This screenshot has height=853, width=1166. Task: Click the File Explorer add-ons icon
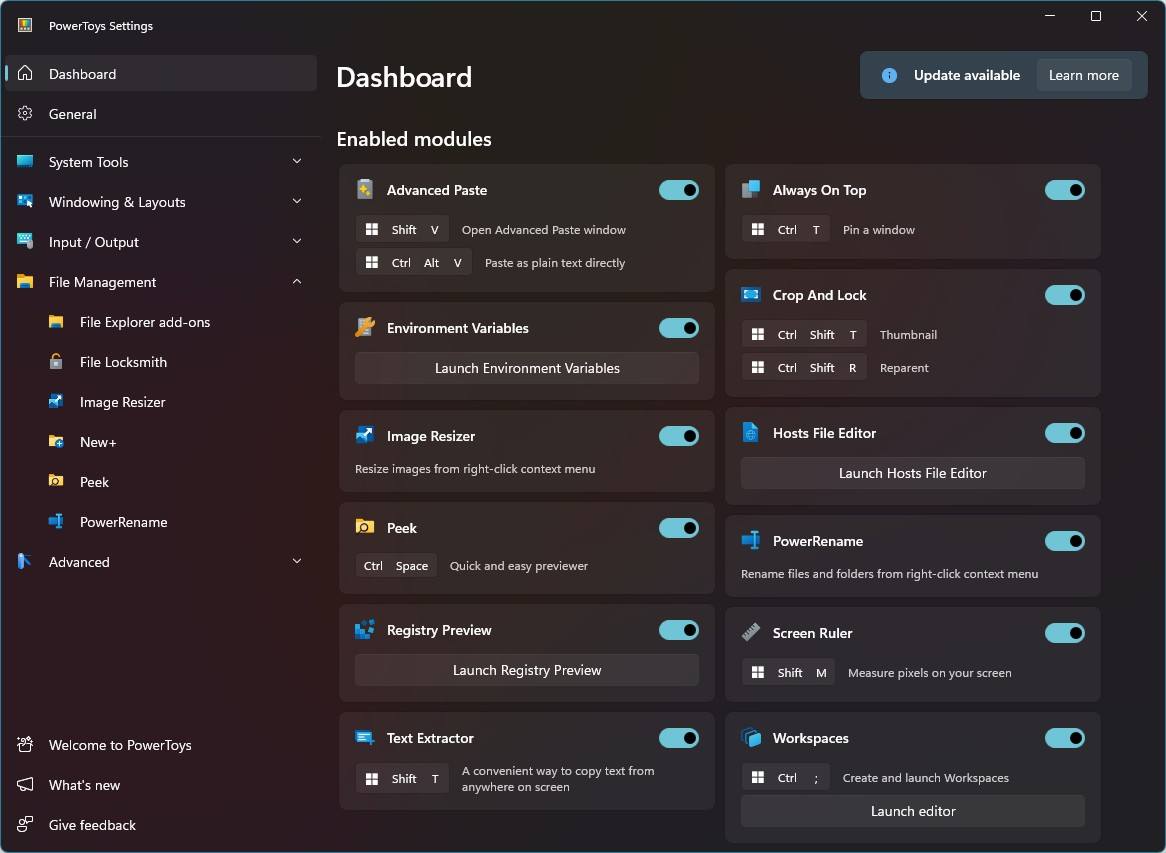click(x=56, y=321)
